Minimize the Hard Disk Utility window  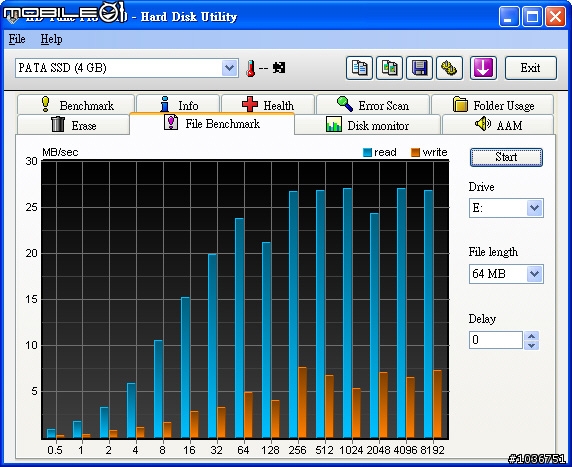click(x=509, y=17)
